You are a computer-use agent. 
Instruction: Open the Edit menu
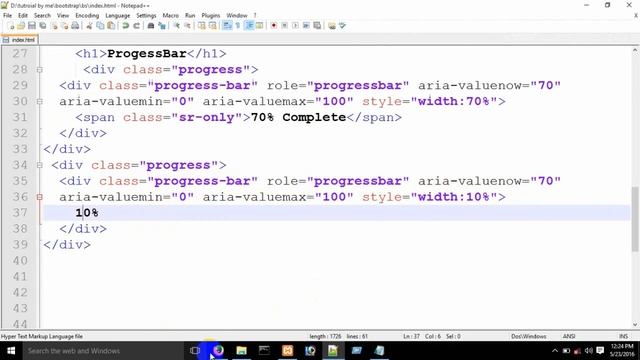(23, 16)
